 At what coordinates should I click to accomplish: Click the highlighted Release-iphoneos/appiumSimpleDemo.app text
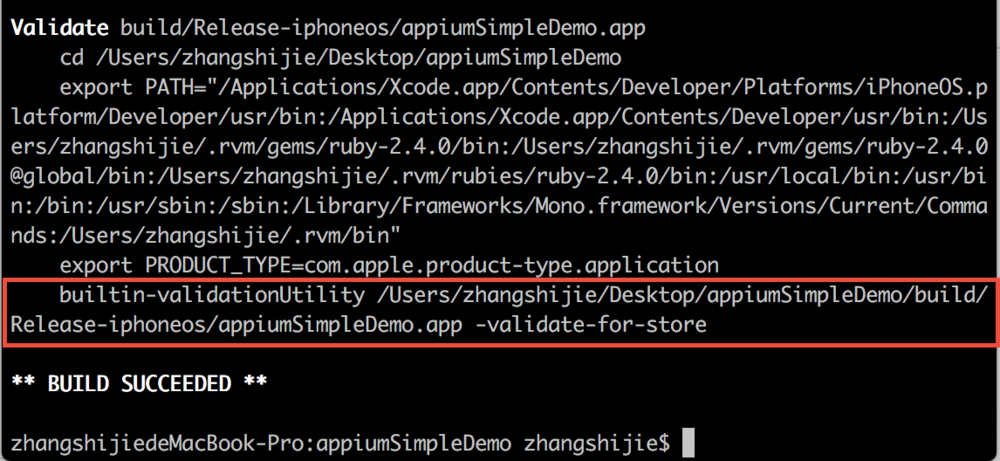(x=237, y=325)
